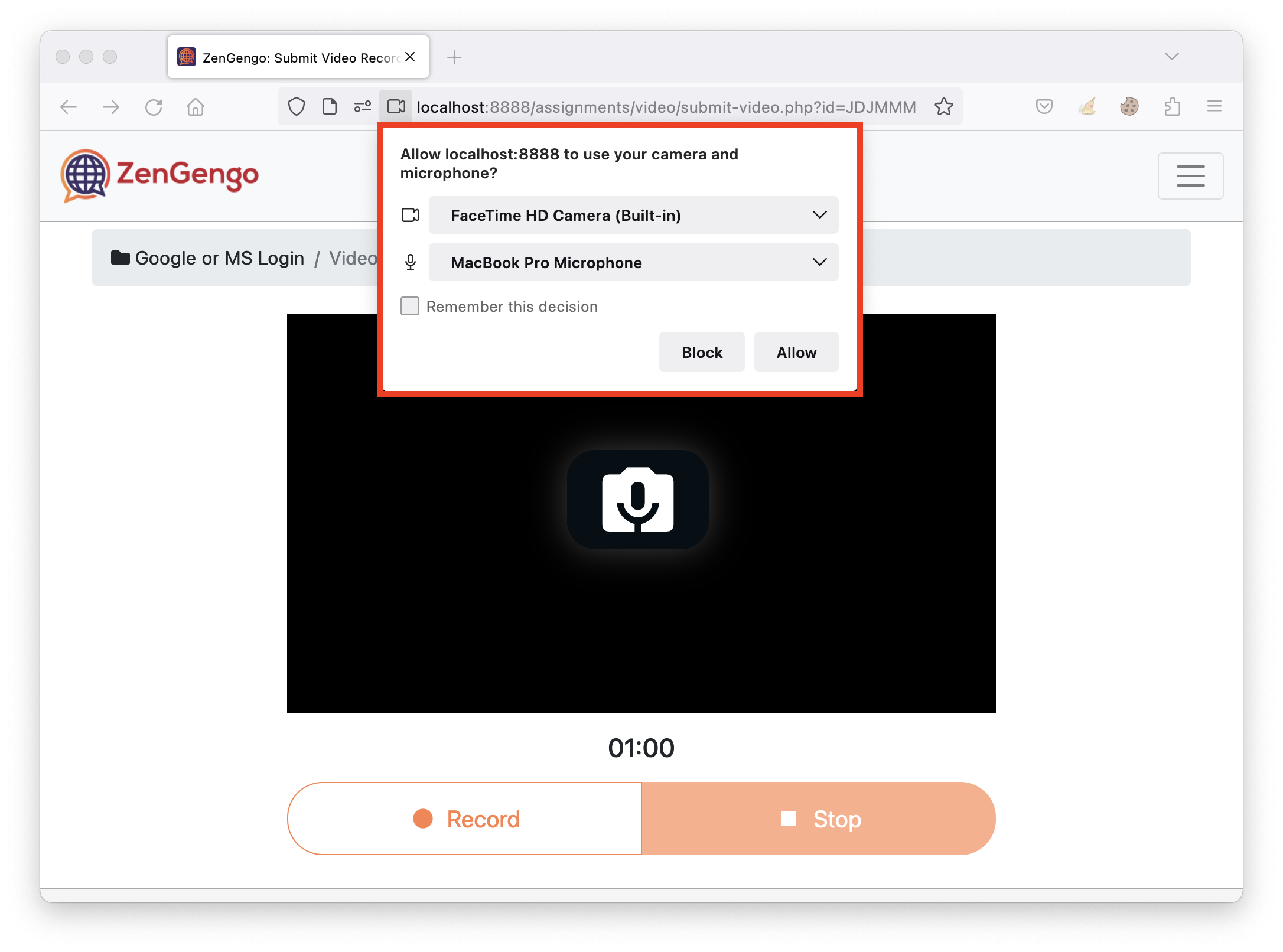The image size is (1283, 952).
Task: Check the Remember this decision checkbox
Action: (x=410, y=306)
